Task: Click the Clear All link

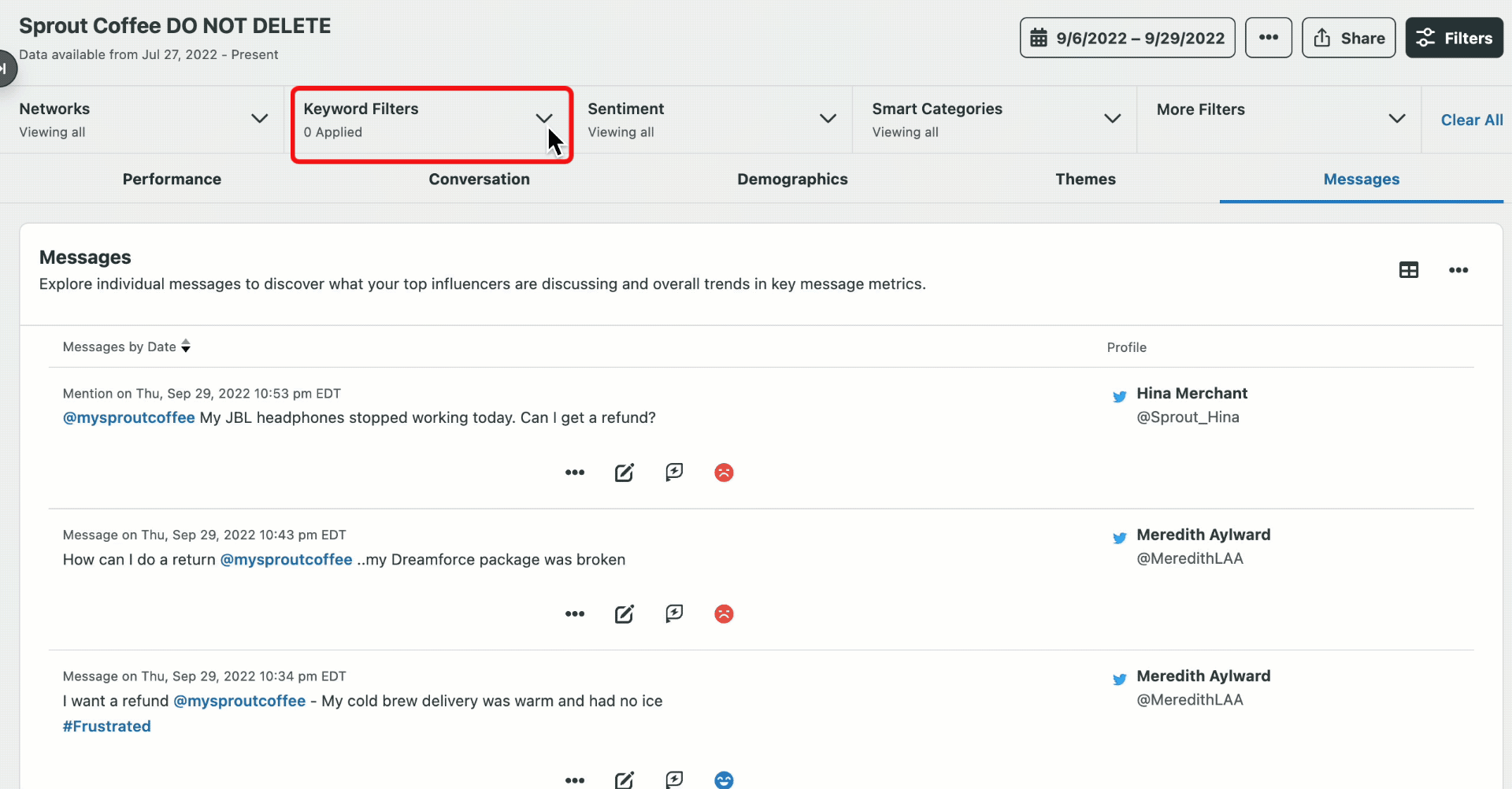Action: click(x=1472, y=120)
